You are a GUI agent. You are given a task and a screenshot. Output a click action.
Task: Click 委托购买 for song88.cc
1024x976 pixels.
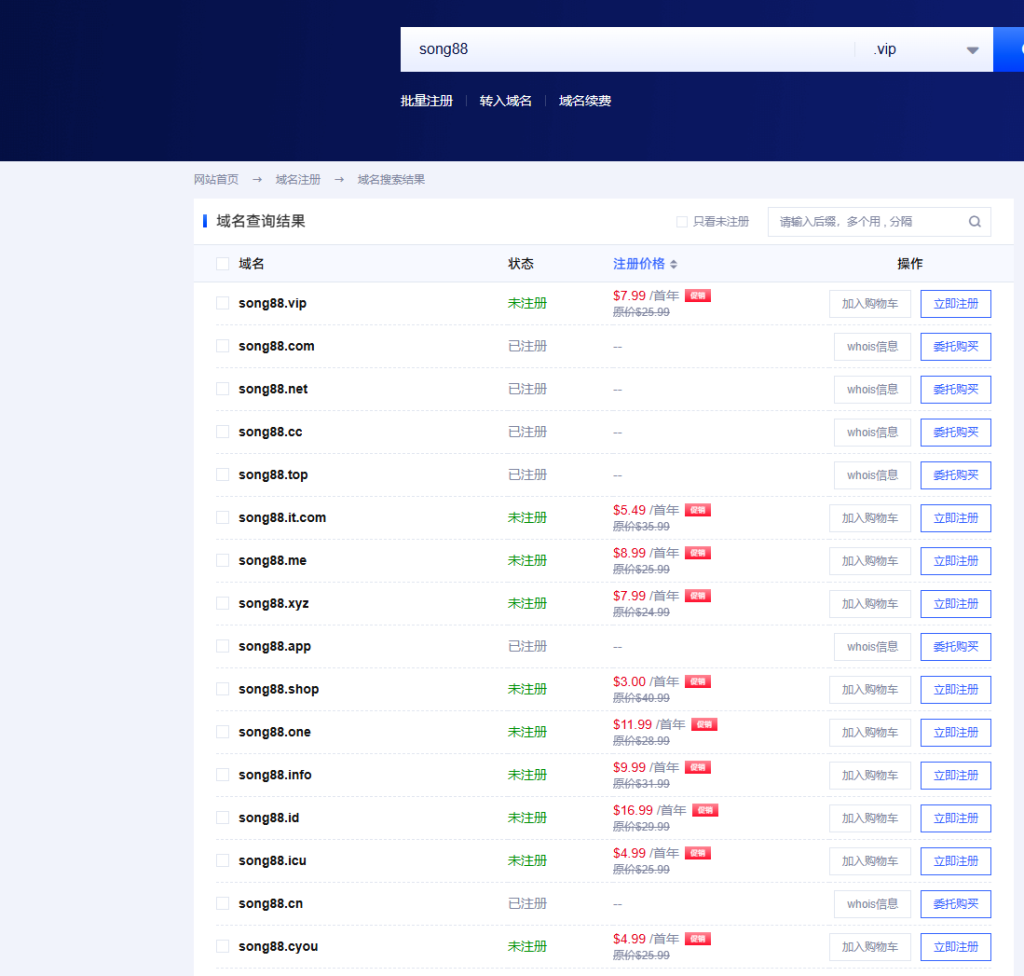(x=955, y=432)
